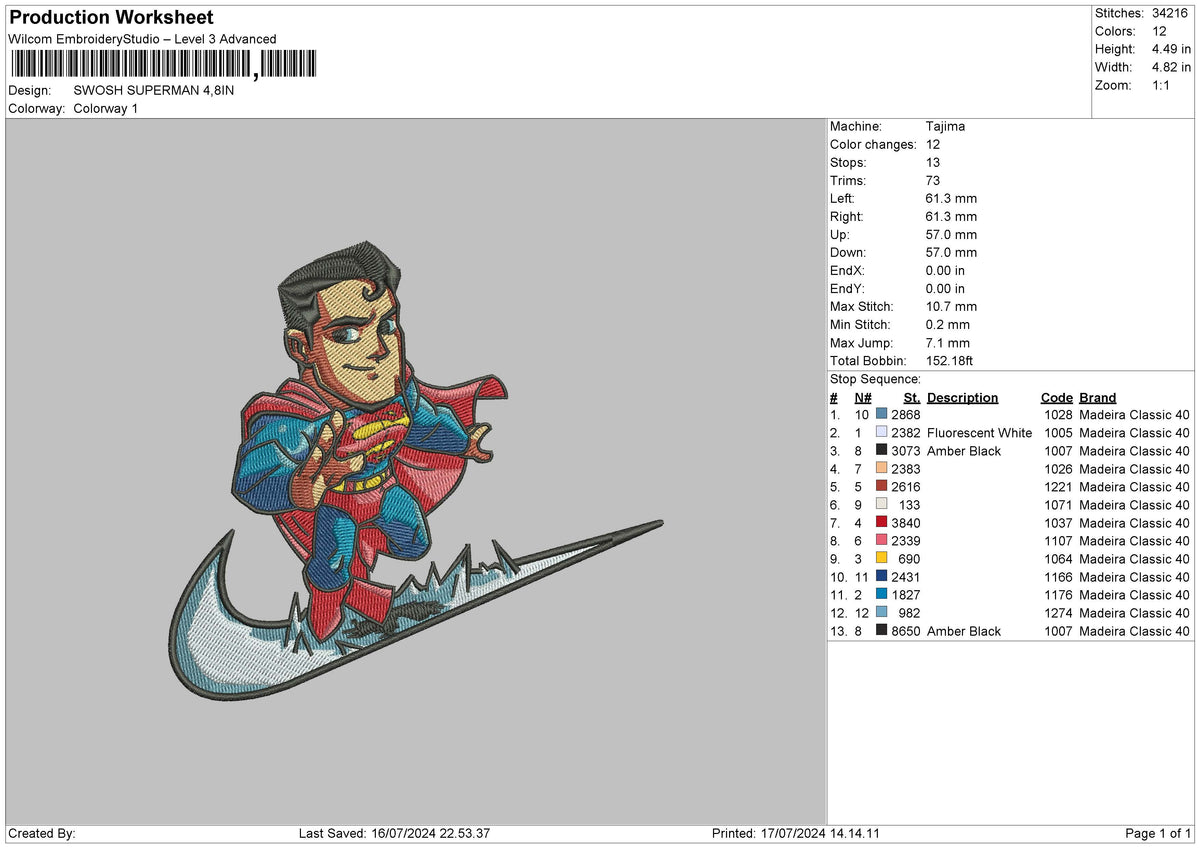Click the Description column header
This screenshot has width=1200, height=848.
pos(962,397)
